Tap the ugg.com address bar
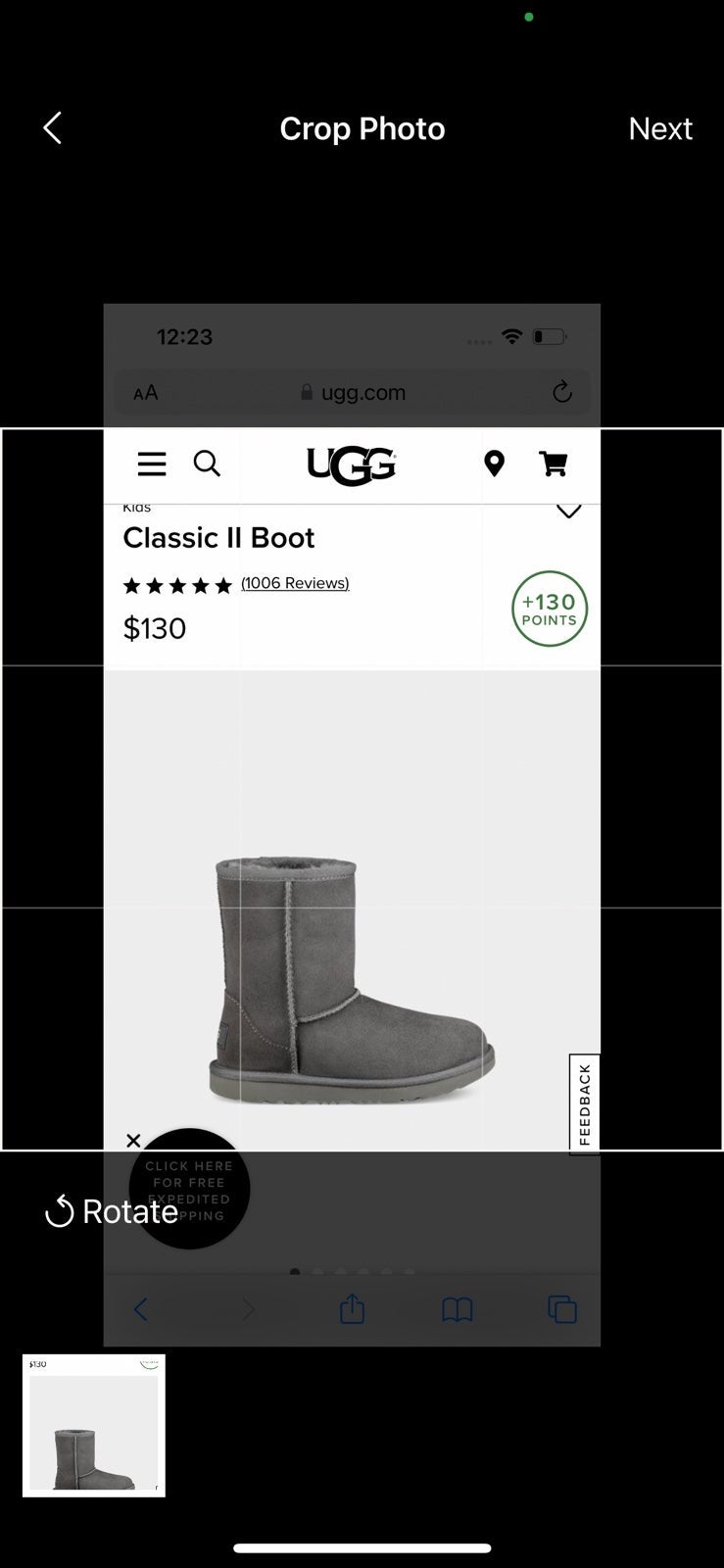This screenshot has height=1568, width=724. (353, 392)
